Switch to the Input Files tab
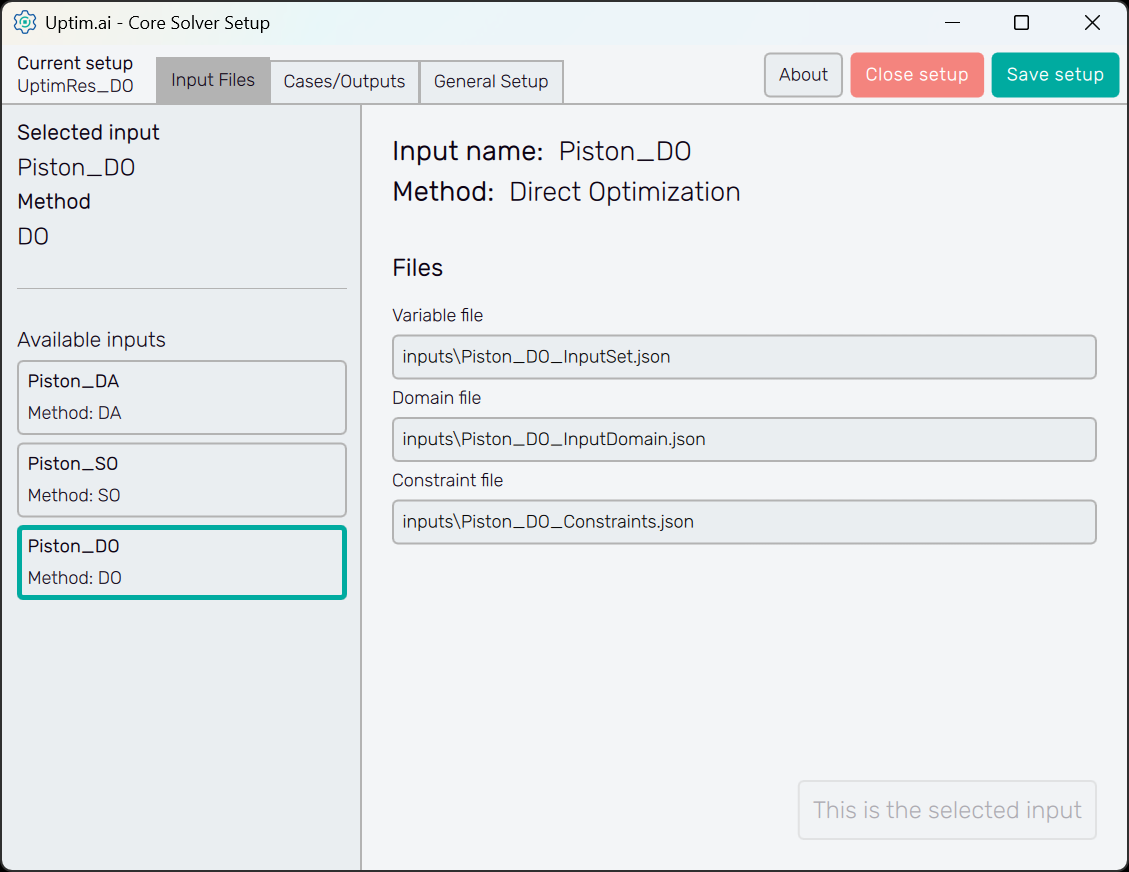Image resolution: width=1129 pixels, height=872 pixels. pyautogui.click(x=213, y=80)
